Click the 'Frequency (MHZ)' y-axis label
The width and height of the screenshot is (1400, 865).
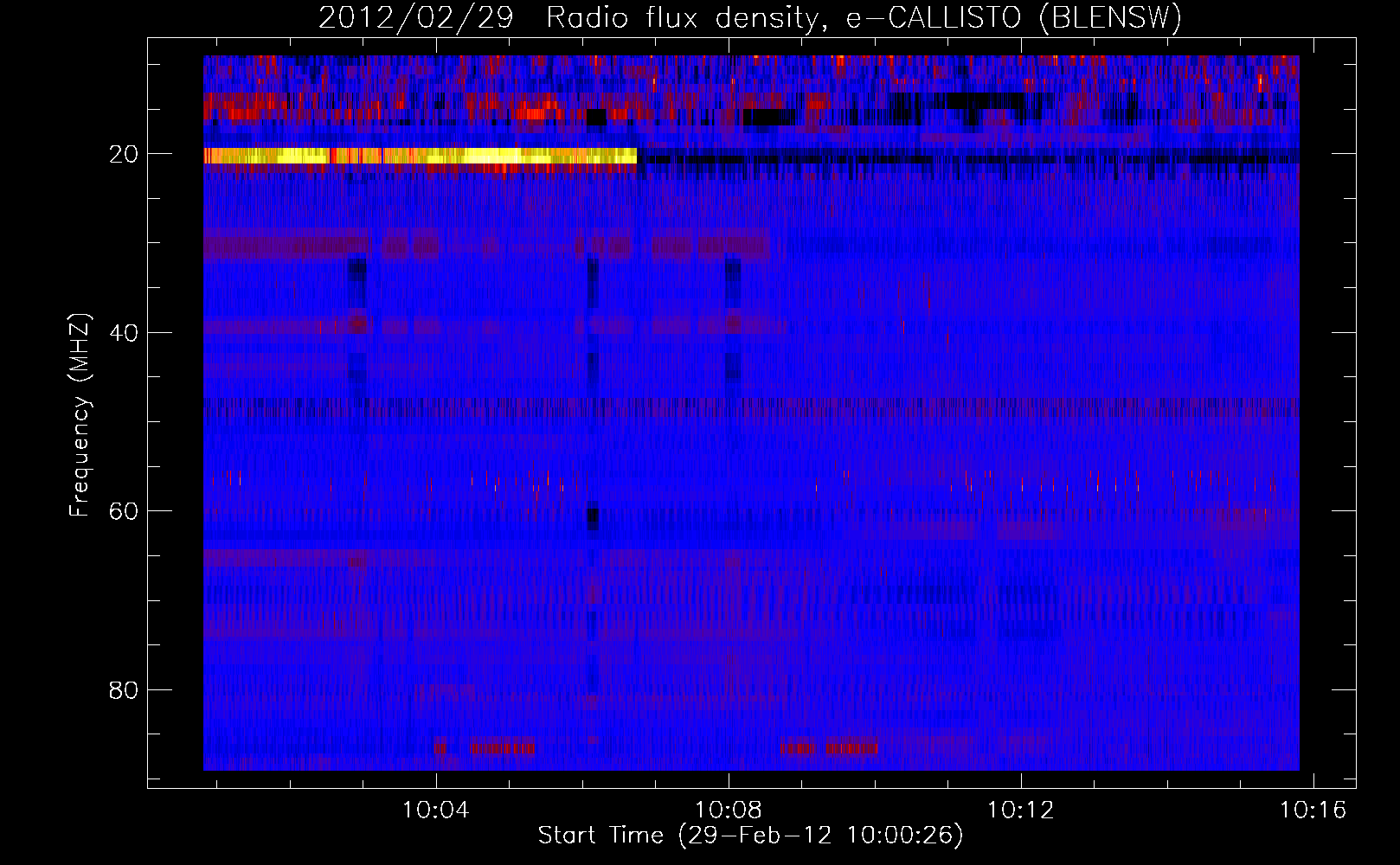click(80, 415)
